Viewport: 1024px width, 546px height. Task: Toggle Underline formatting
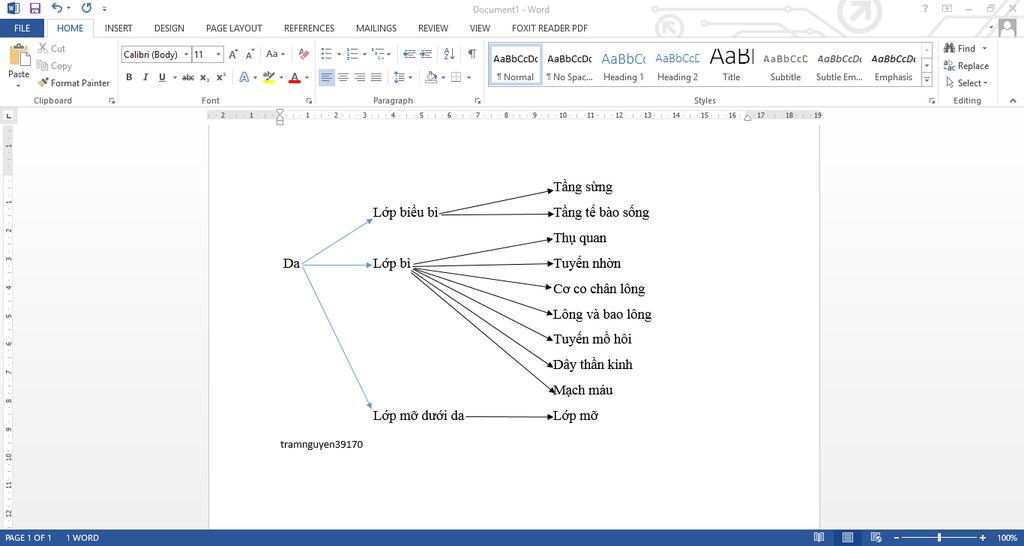[x=162, y=77]
